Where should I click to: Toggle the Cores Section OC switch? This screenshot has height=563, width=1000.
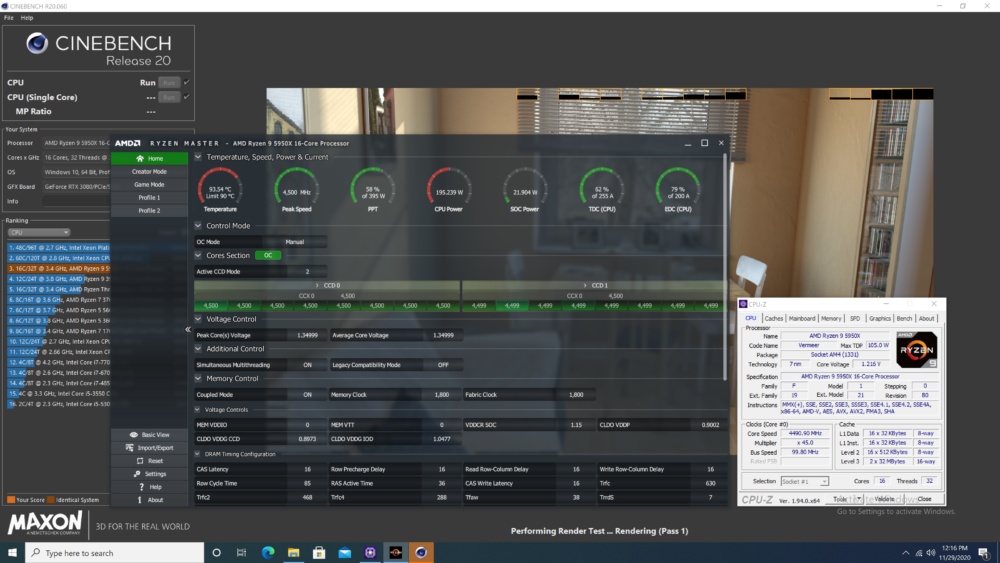(268, 255)
